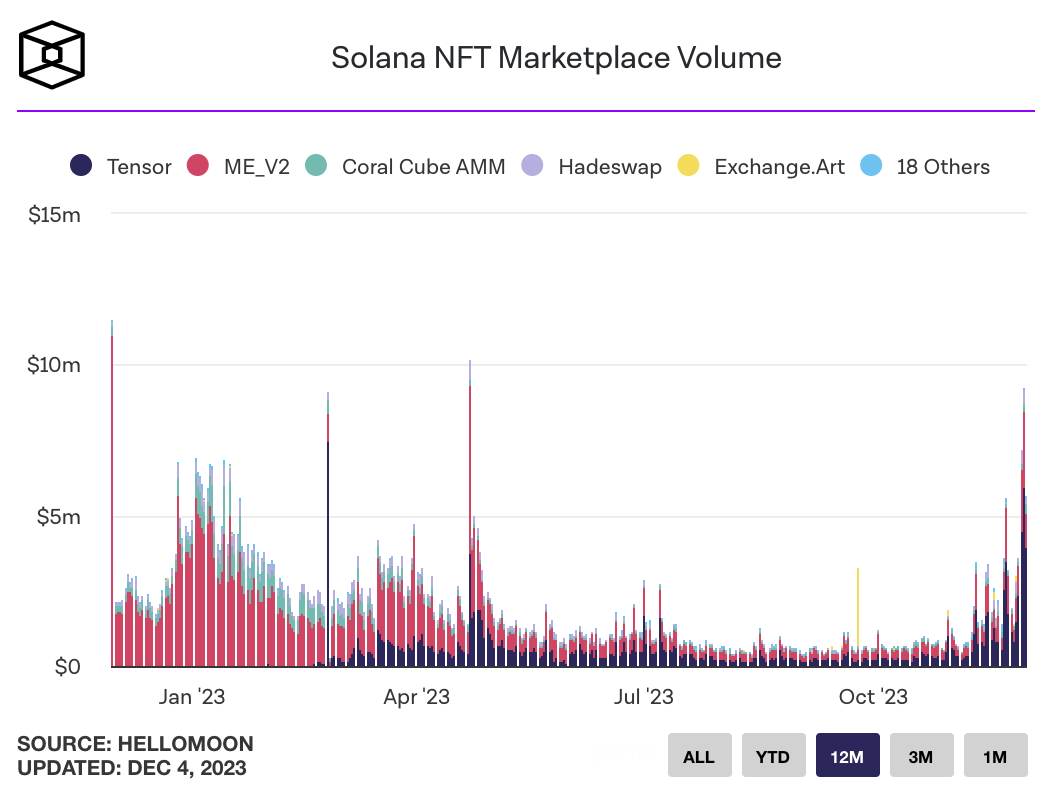Click the $15m y-axis label
The width and height of the screenshot is (1054, 792).
tap(54, 214)
